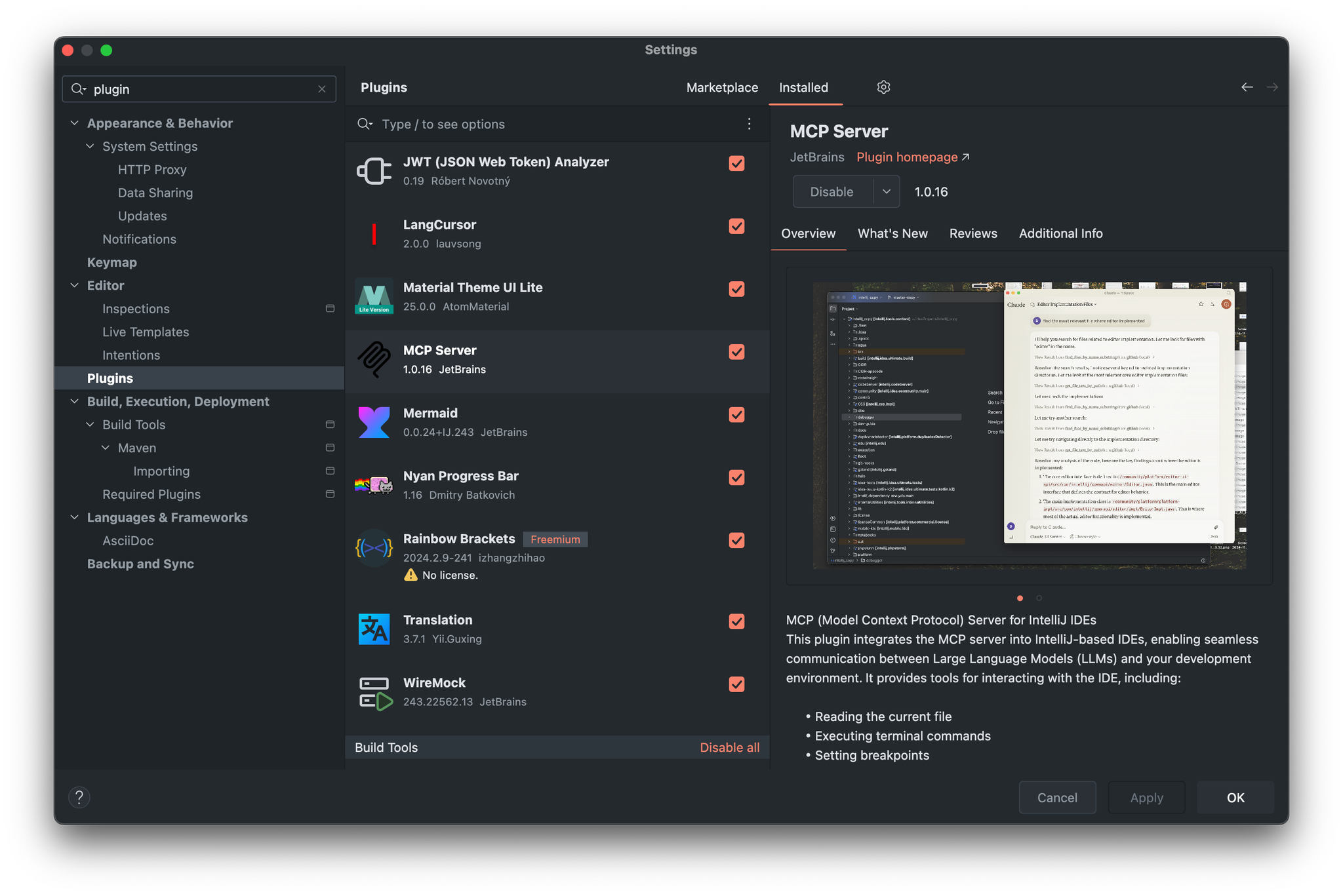
Task: Click the Translation plugin icon
Action: tap(374, 629)
